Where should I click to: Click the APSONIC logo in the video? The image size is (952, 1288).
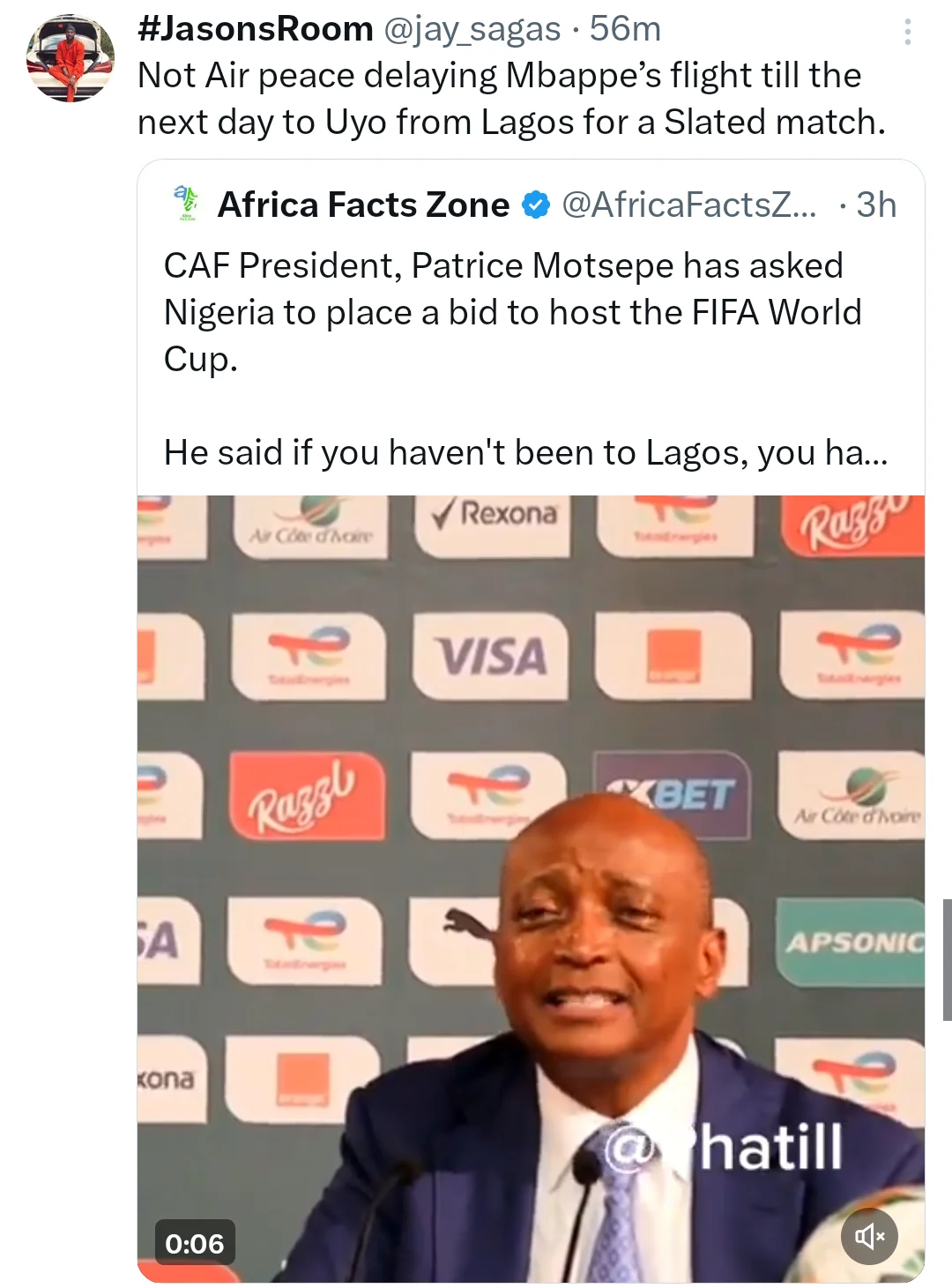[853, 942]
